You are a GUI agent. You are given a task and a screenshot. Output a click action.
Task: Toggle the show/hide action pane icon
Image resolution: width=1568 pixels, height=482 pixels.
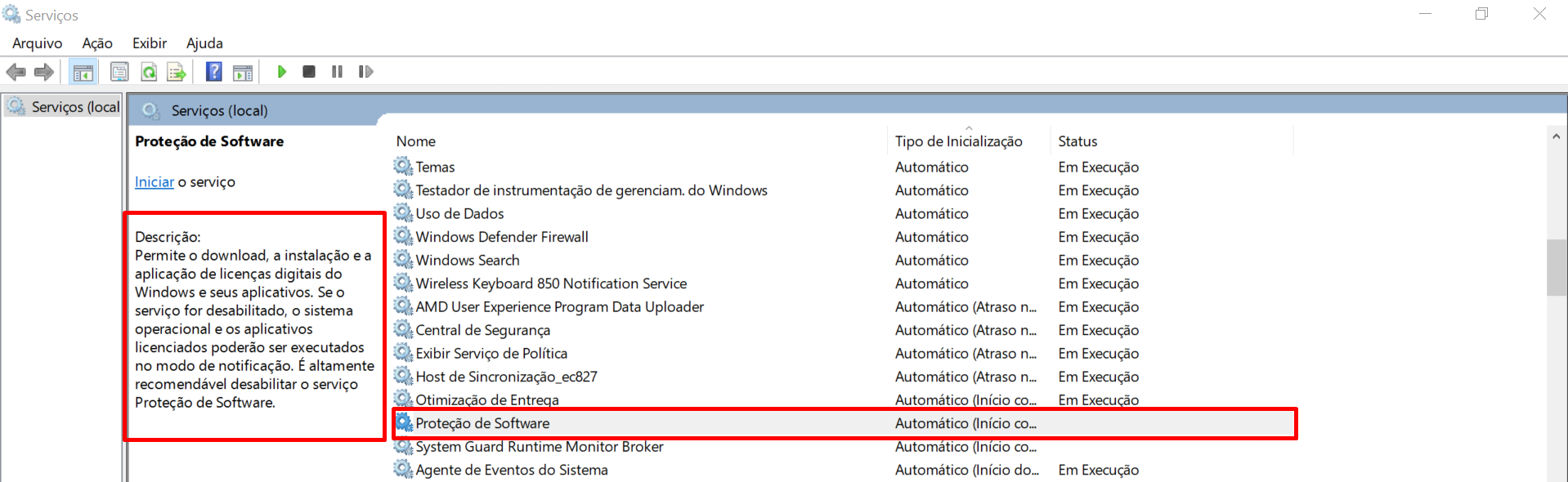[243, 72]
